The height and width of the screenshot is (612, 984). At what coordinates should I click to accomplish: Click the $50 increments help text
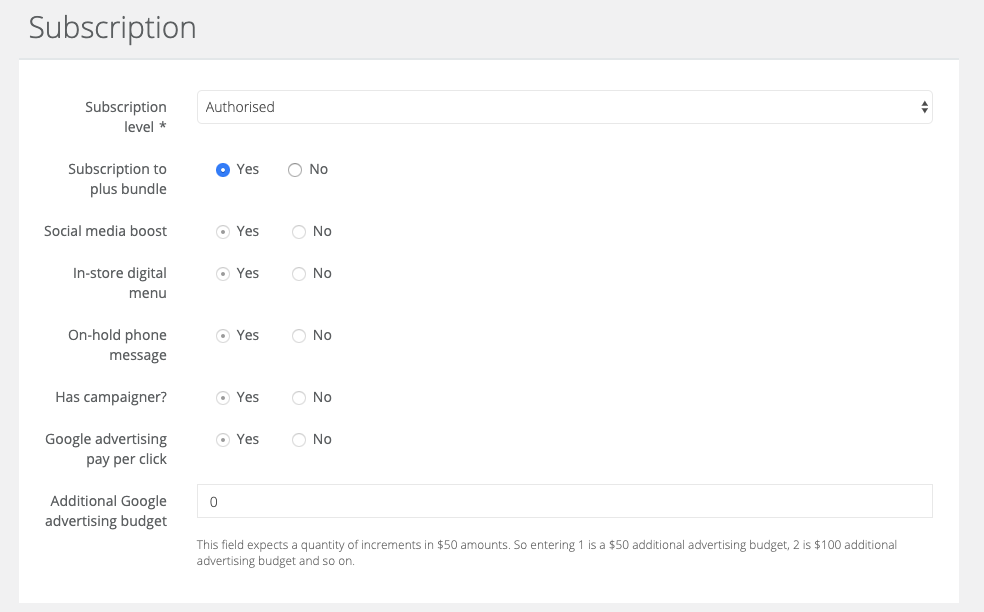[546, 553]
